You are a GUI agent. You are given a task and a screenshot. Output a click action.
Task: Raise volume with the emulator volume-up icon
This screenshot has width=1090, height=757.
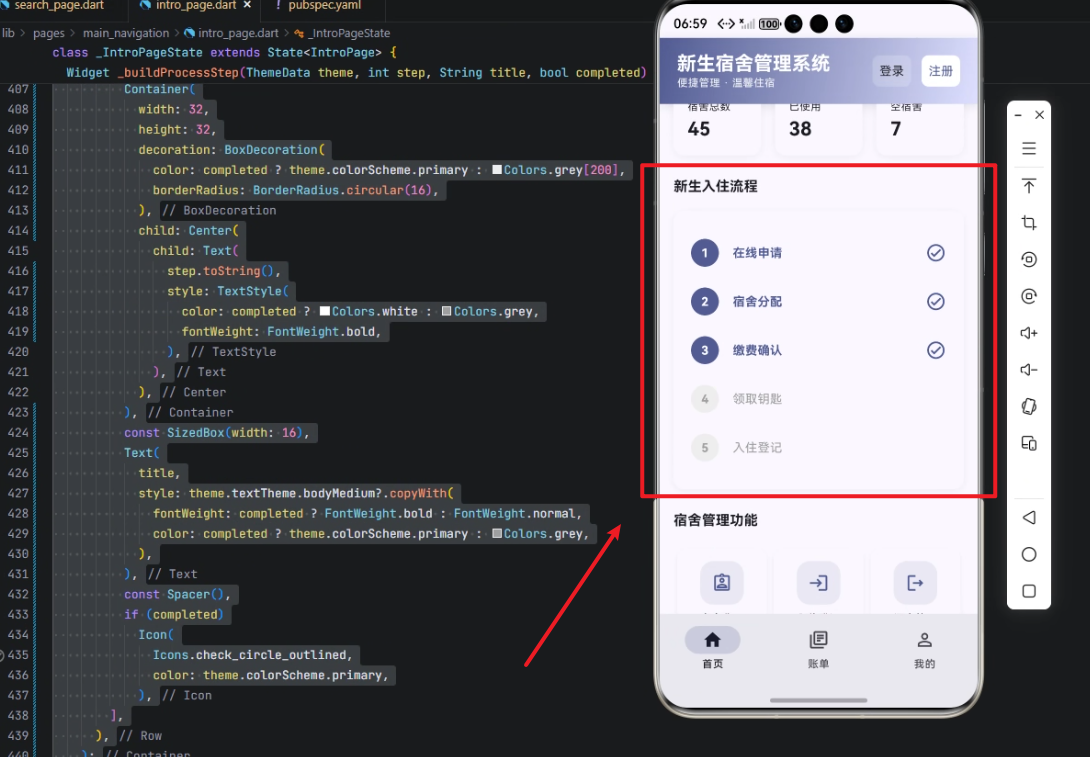(1029, 333)
